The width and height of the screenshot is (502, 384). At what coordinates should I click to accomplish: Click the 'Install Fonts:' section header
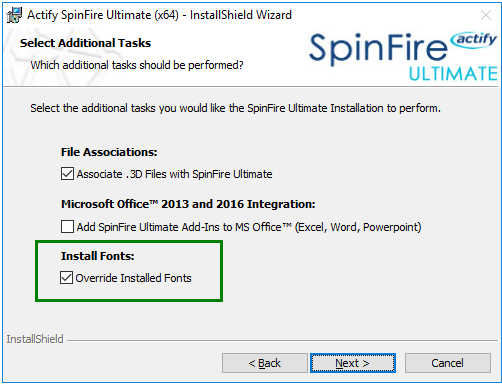(x=98, y=256)
